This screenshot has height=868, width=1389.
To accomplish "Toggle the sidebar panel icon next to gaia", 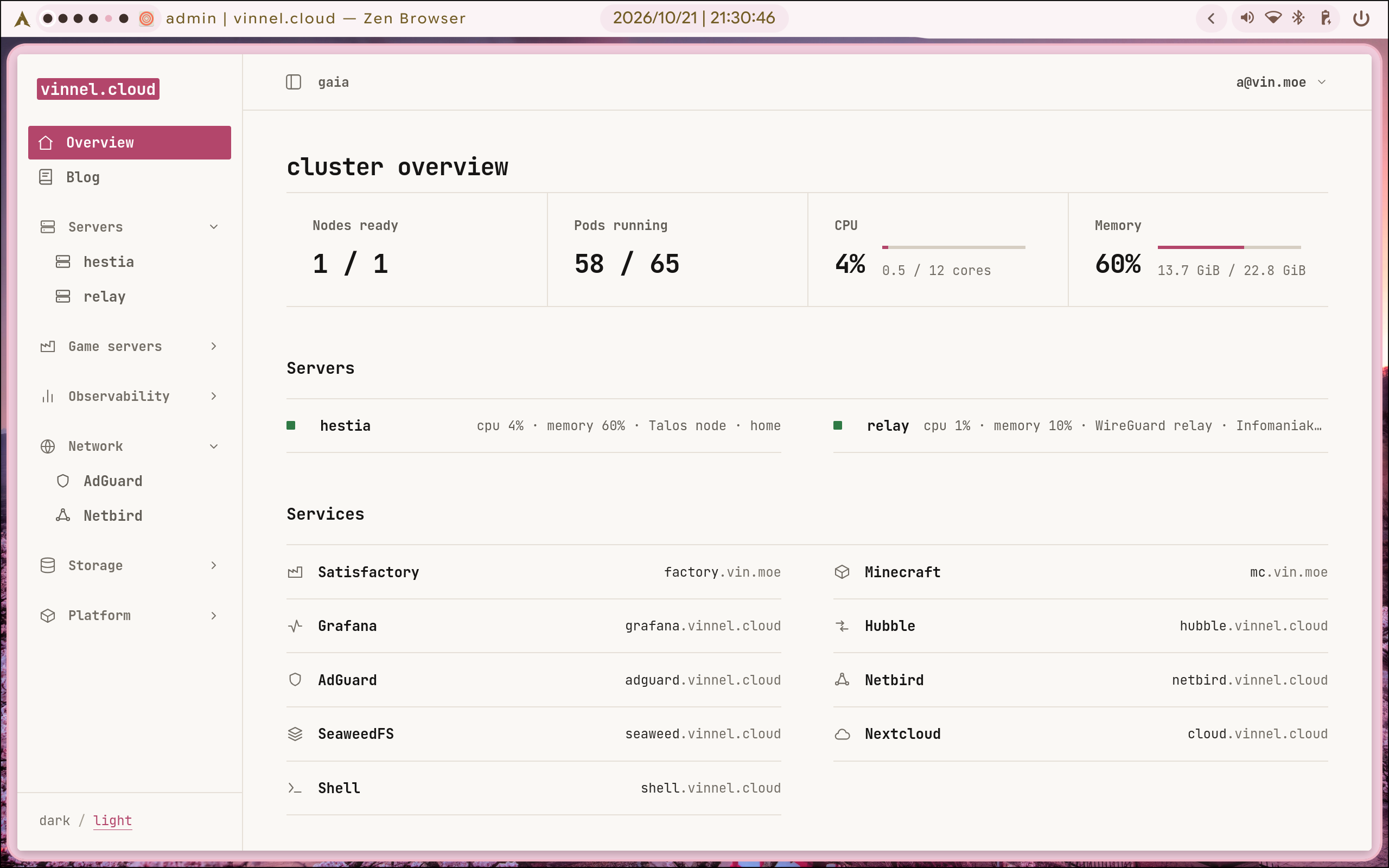I will click(x=294, y=82).
